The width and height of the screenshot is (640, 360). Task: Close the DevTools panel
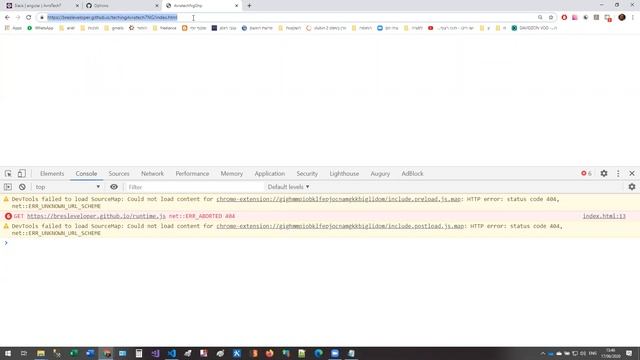point(632,173)
